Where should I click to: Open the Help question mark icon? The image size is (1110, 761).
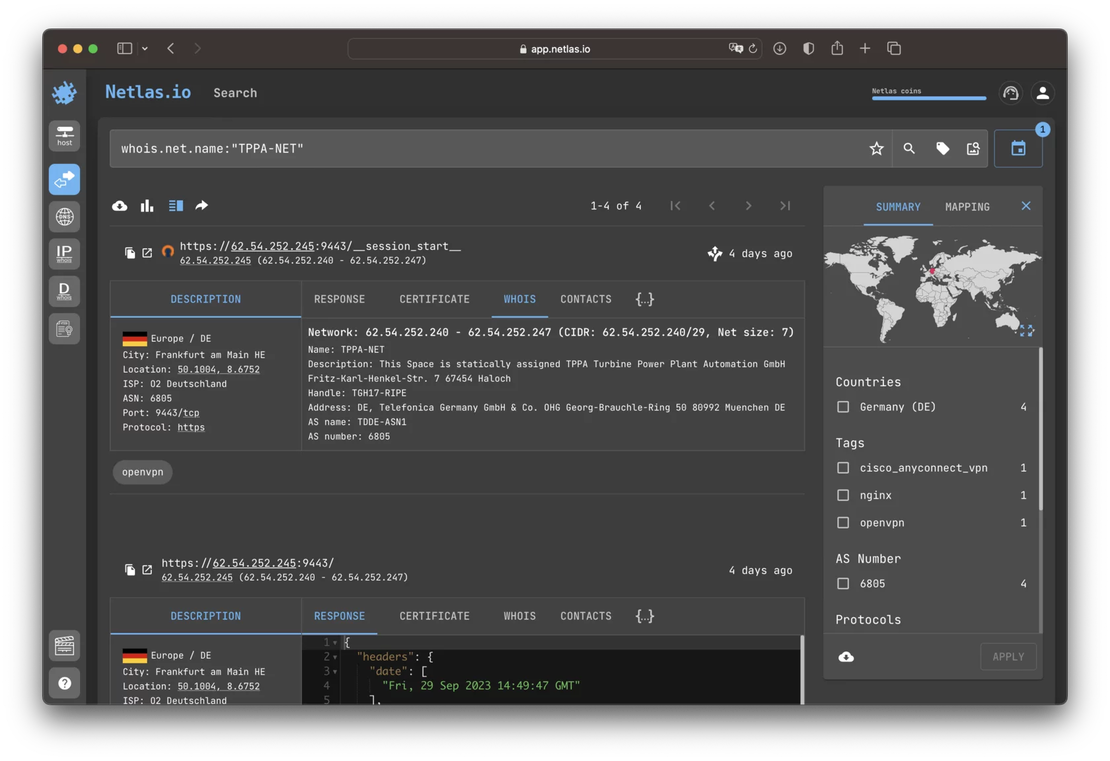pos(64,683)
